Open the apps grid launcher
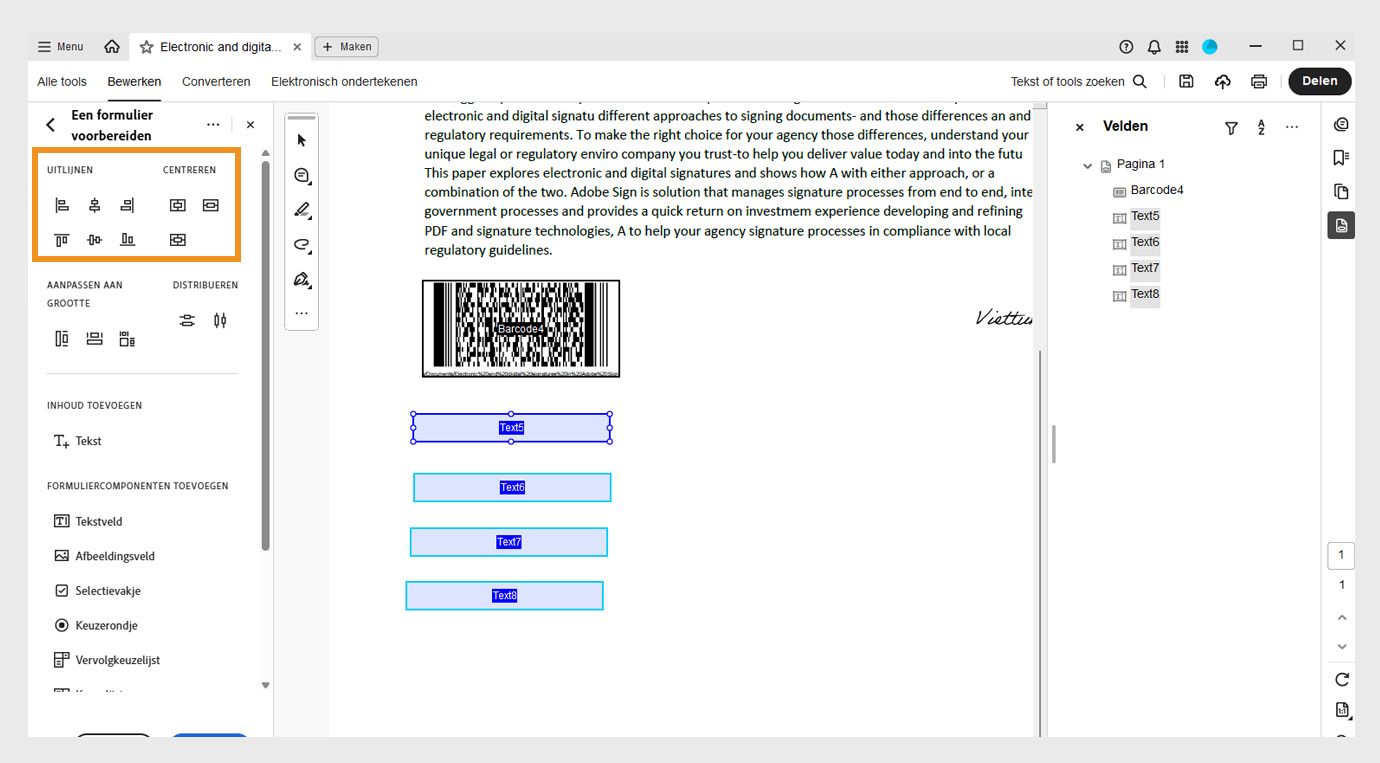 1182,47
